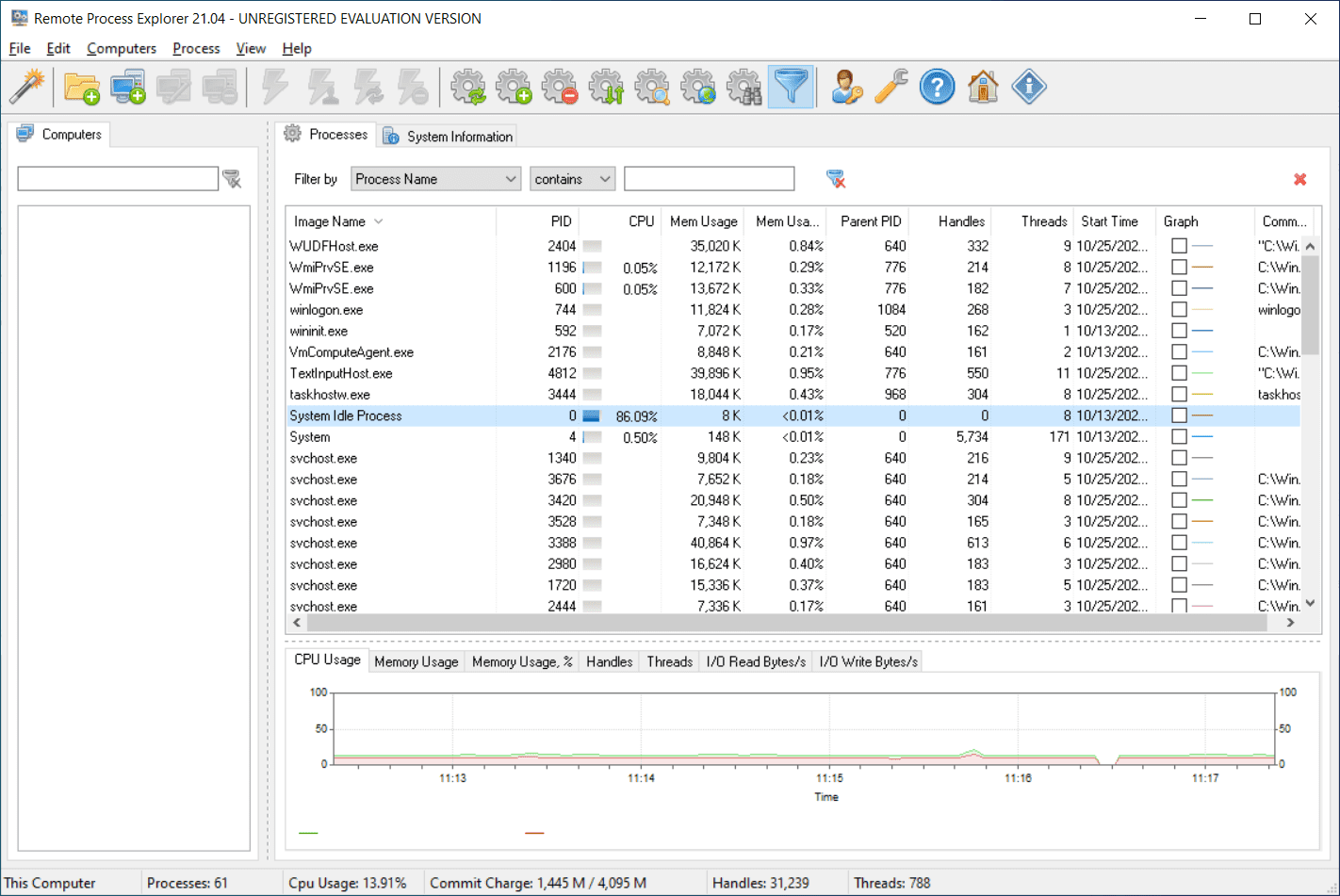Image resolution: width=1340 pixels, height=896 pixels.
Task: Switch to Memory Usage, % graph tab
Action: 522,661
